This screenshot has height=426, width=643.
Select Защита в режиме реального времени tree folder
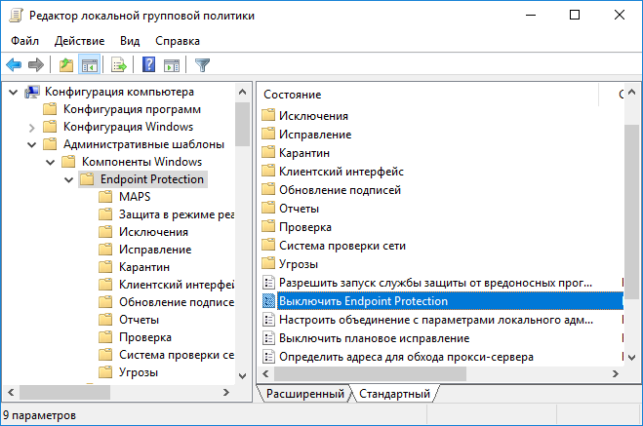click(x=176, y=214)
